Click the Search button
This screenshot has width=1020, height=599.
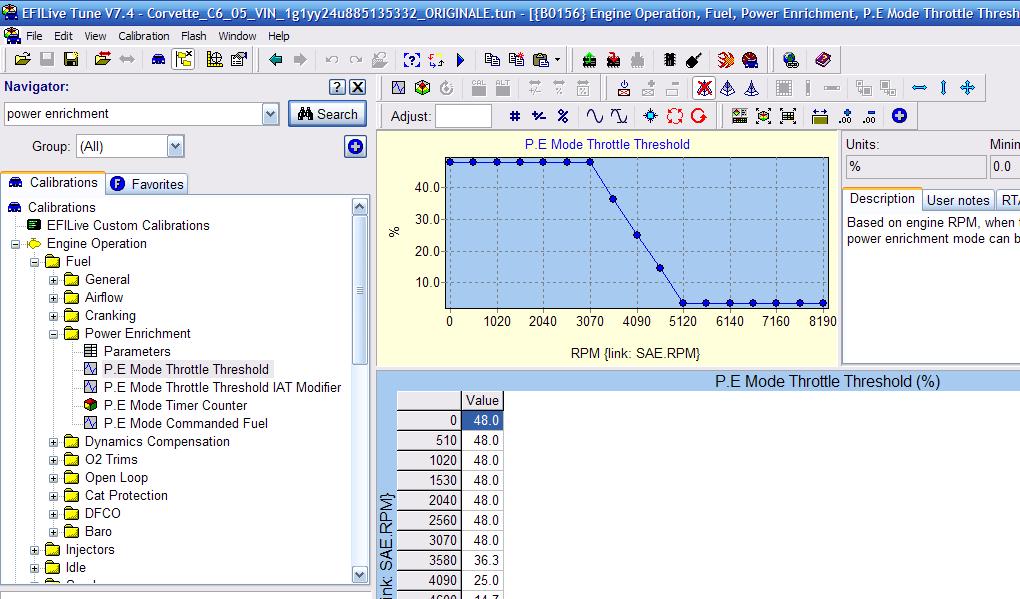click(x=328, y=114)
